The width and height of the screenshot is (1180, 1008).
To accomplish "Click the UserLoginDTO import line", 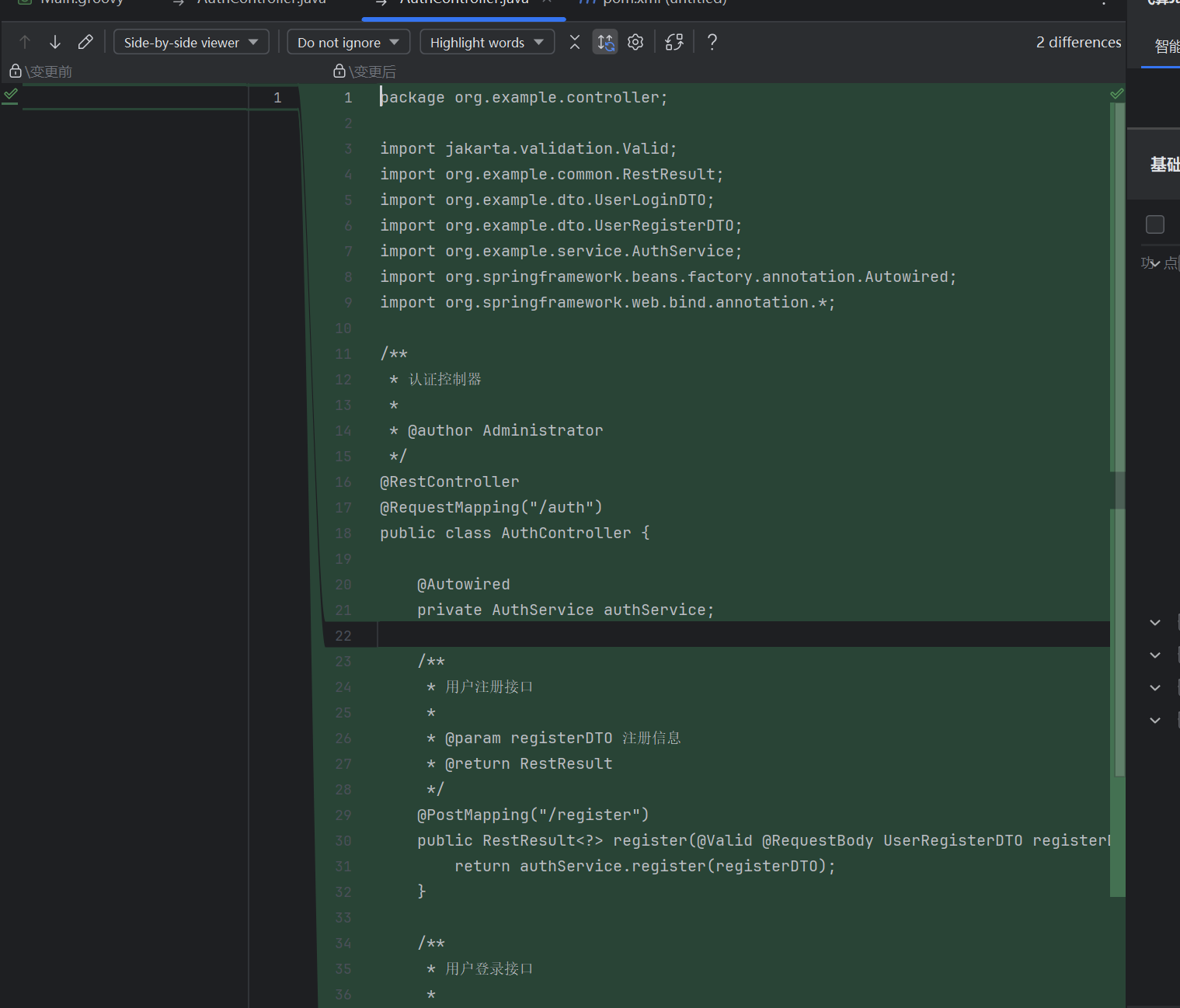I will 547,200.
